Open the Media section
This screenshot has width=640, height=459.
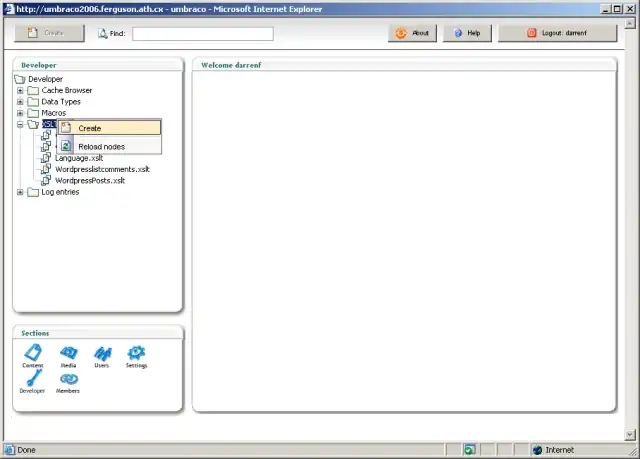click(x=68, y=352)
